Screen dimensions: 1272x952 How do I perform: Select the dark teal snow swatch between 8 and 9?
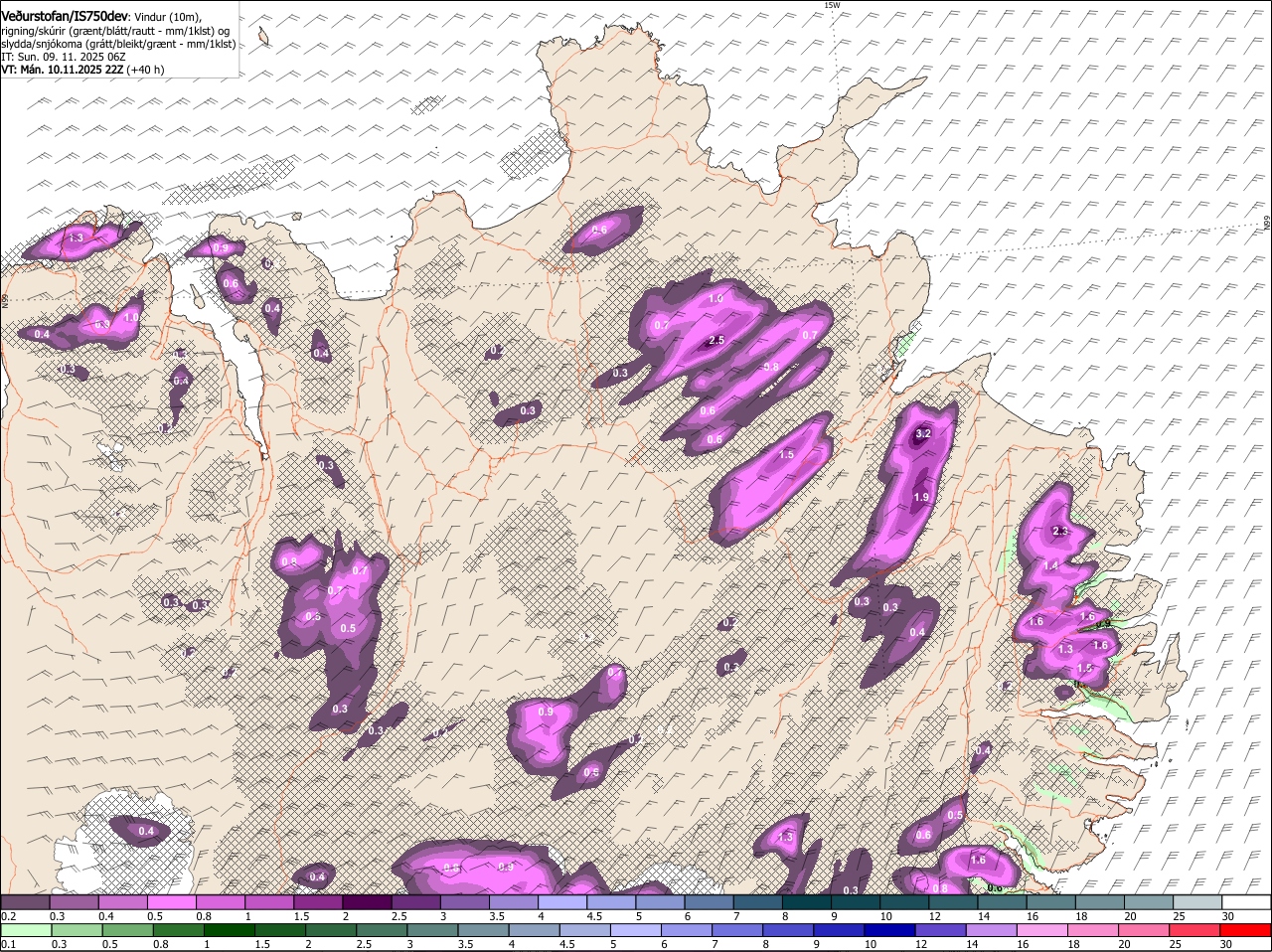(x=807, y=902)
